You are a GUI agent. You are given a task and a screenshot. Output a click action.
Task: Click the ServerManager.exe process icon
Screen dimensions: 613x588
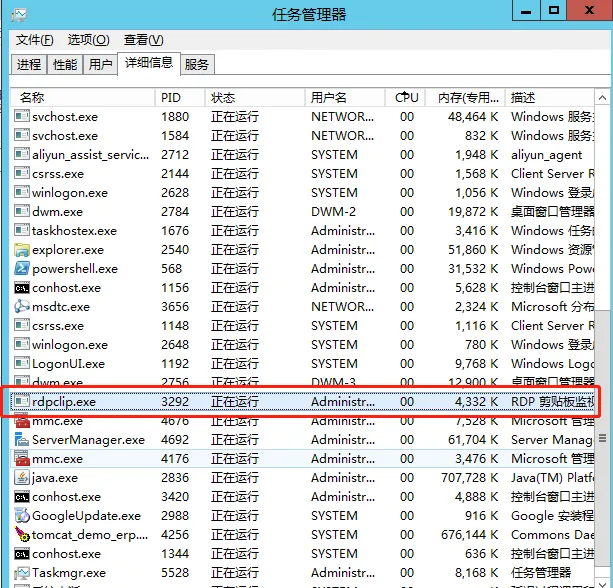[x=22, y=439]
